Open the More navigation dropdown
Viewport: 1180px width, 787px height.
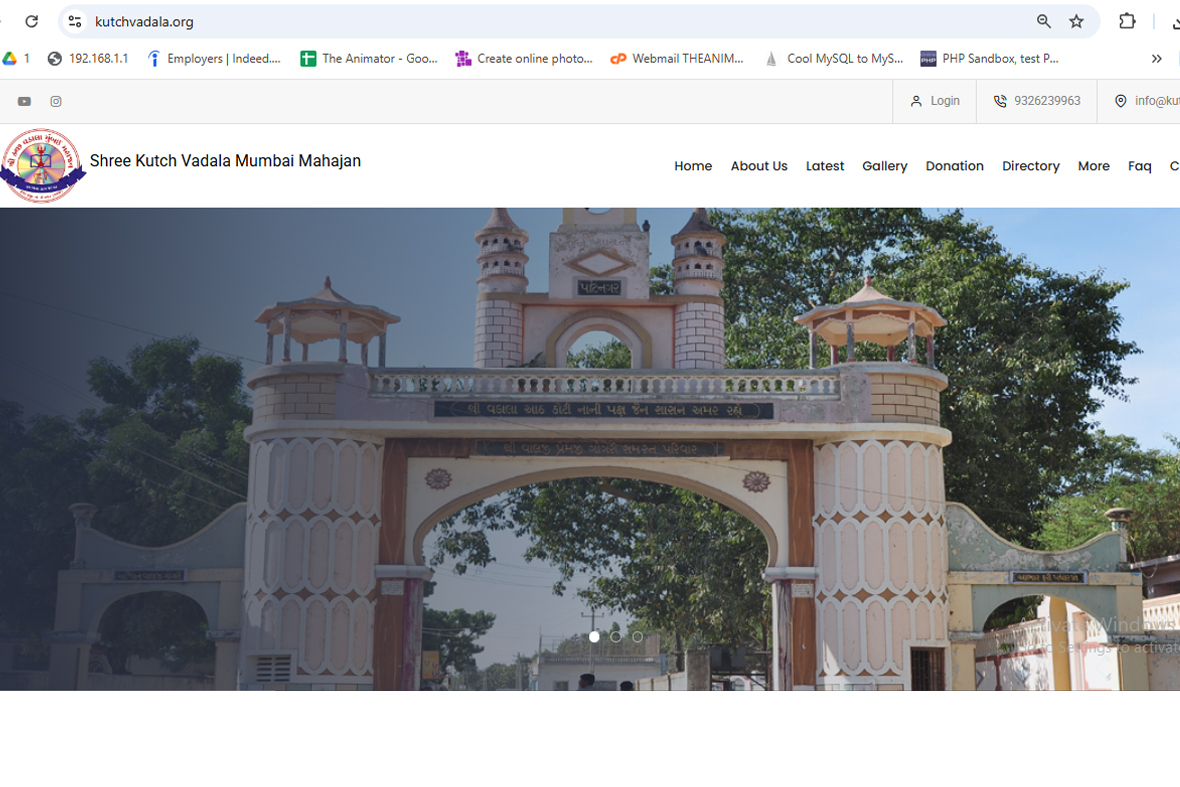[x=1093, y=166]
